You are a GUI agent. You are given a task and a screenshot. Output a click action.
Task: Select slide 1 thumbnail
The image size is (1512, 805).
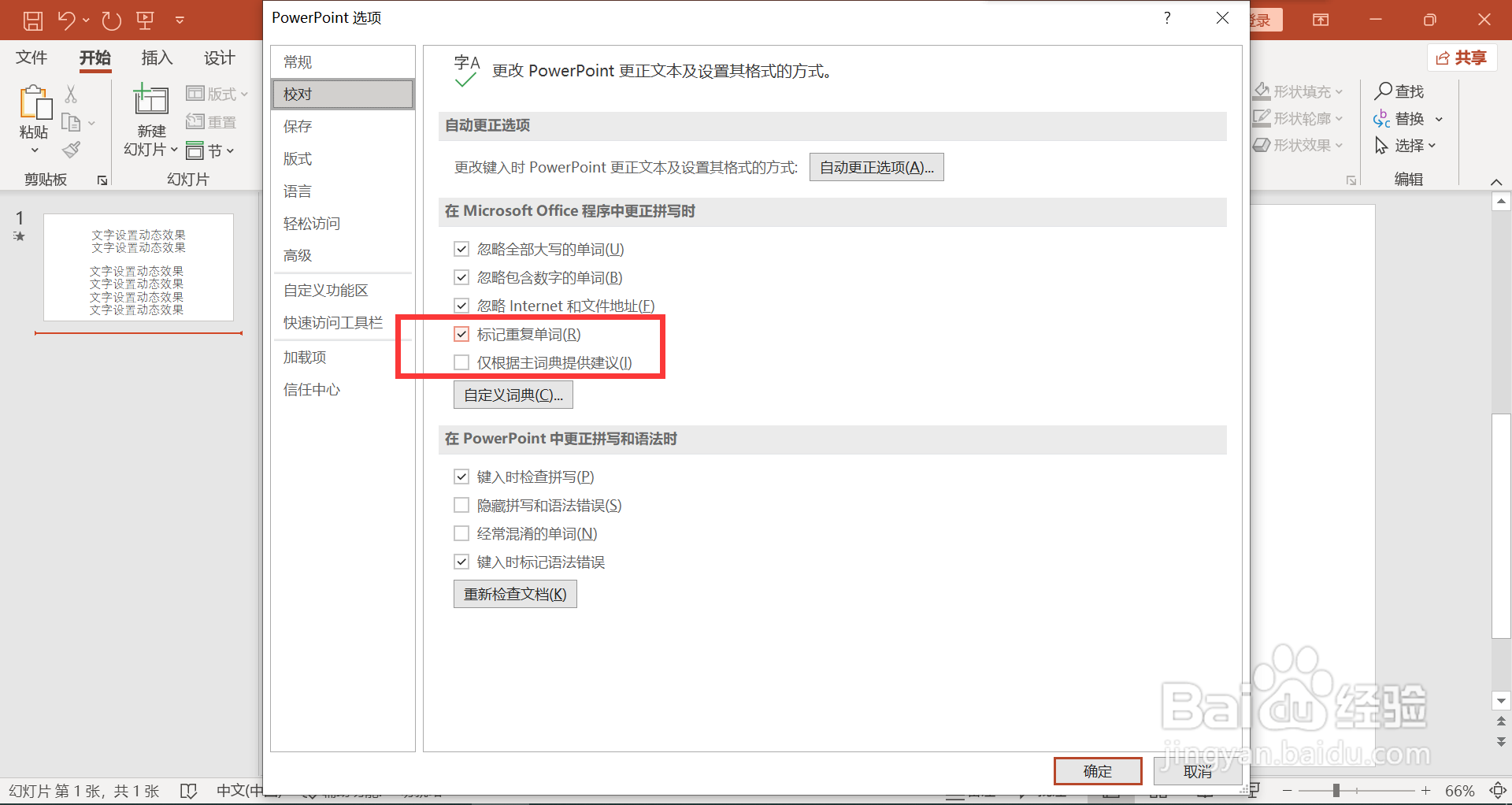point(139,267)
